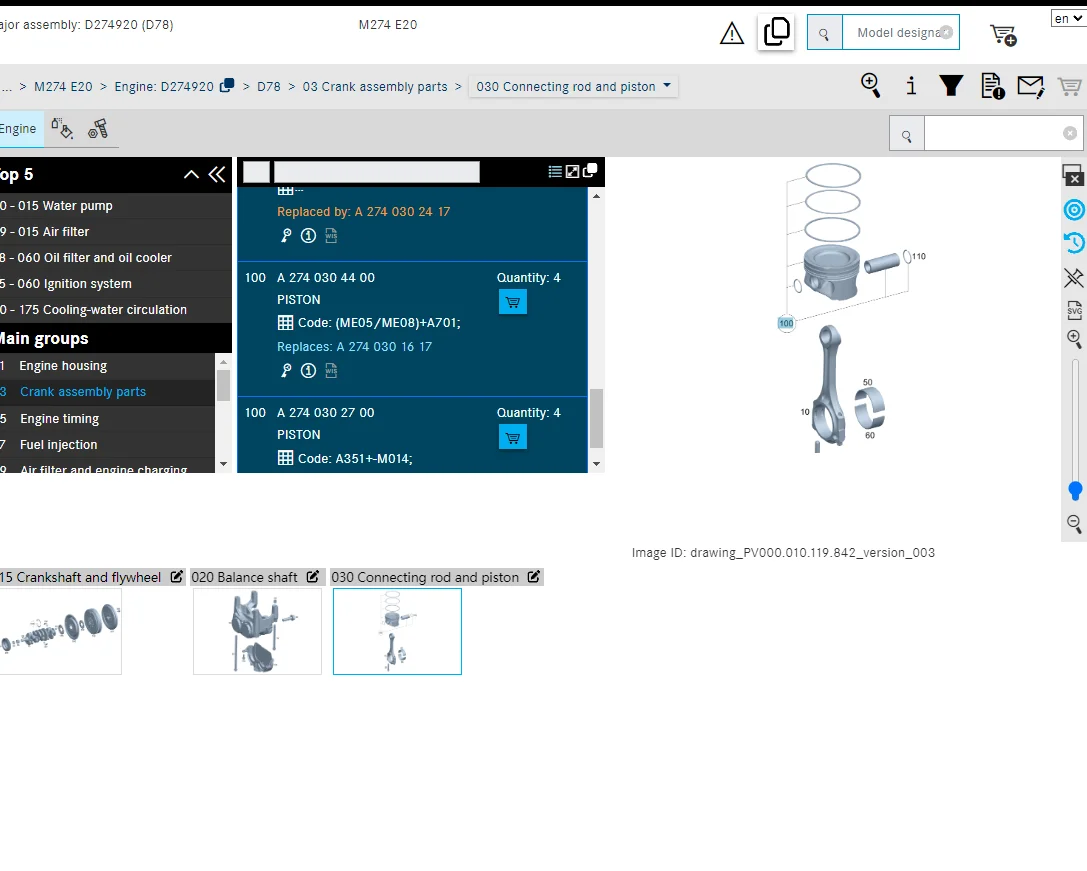This screenshot has width=1087, height=871.
Task: Collapse the sidebar with double chevron
Action: point(217,175)
